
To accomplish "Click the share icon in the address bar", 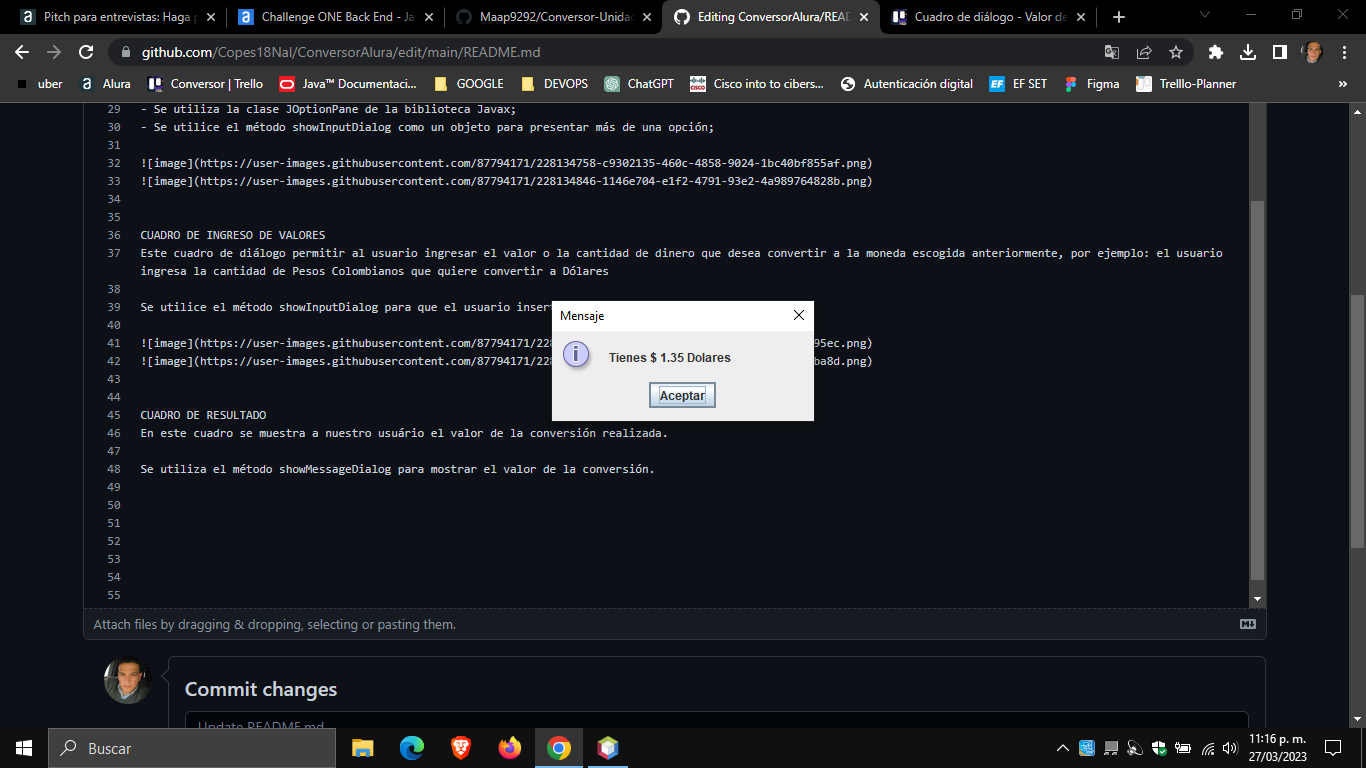I will coord(1142,51).
